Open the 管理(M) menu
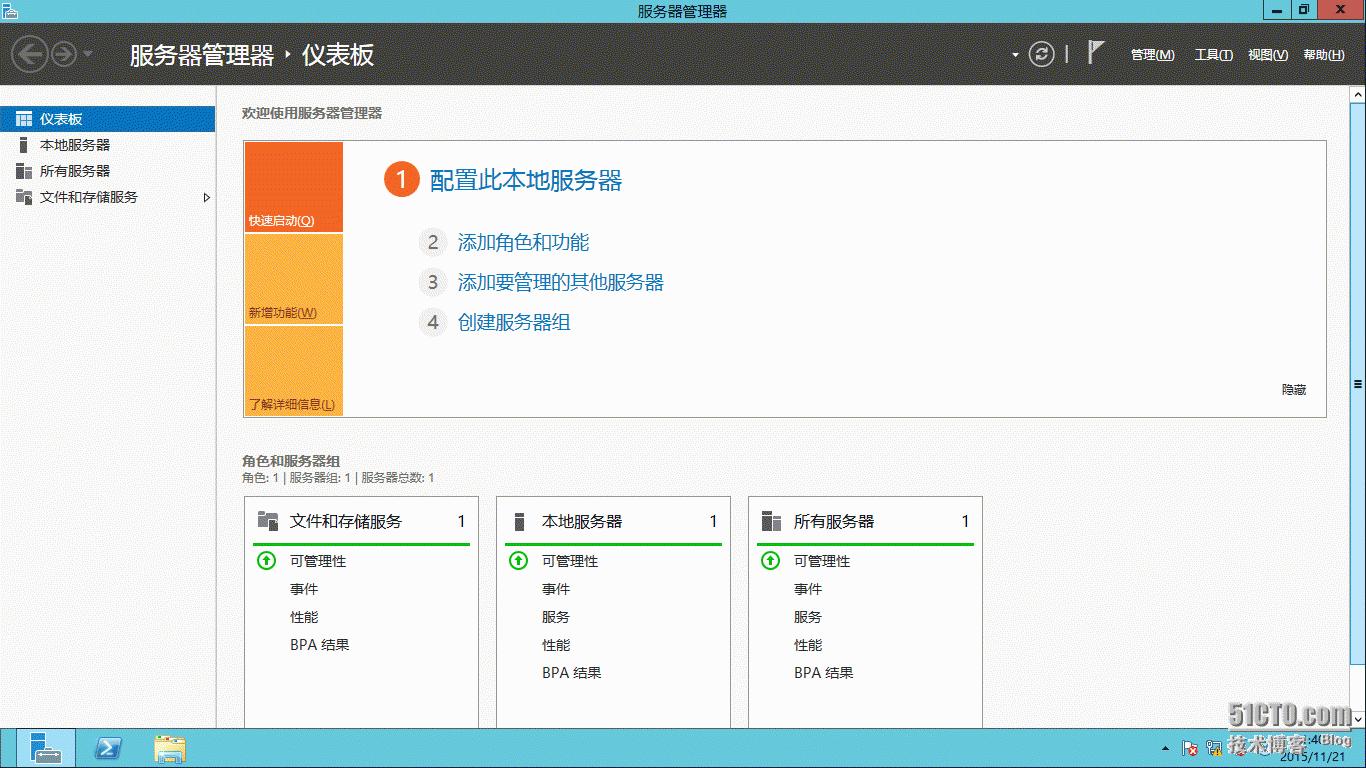Screen dimensions: 1366x768 1152,55
